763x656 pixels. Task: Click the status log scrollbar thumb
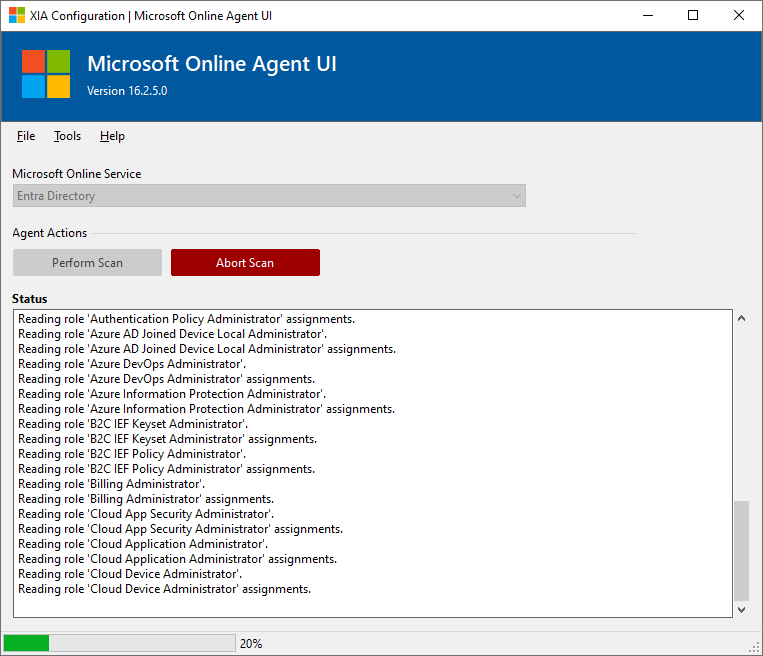pyautogui.click(x=741, y=550)
